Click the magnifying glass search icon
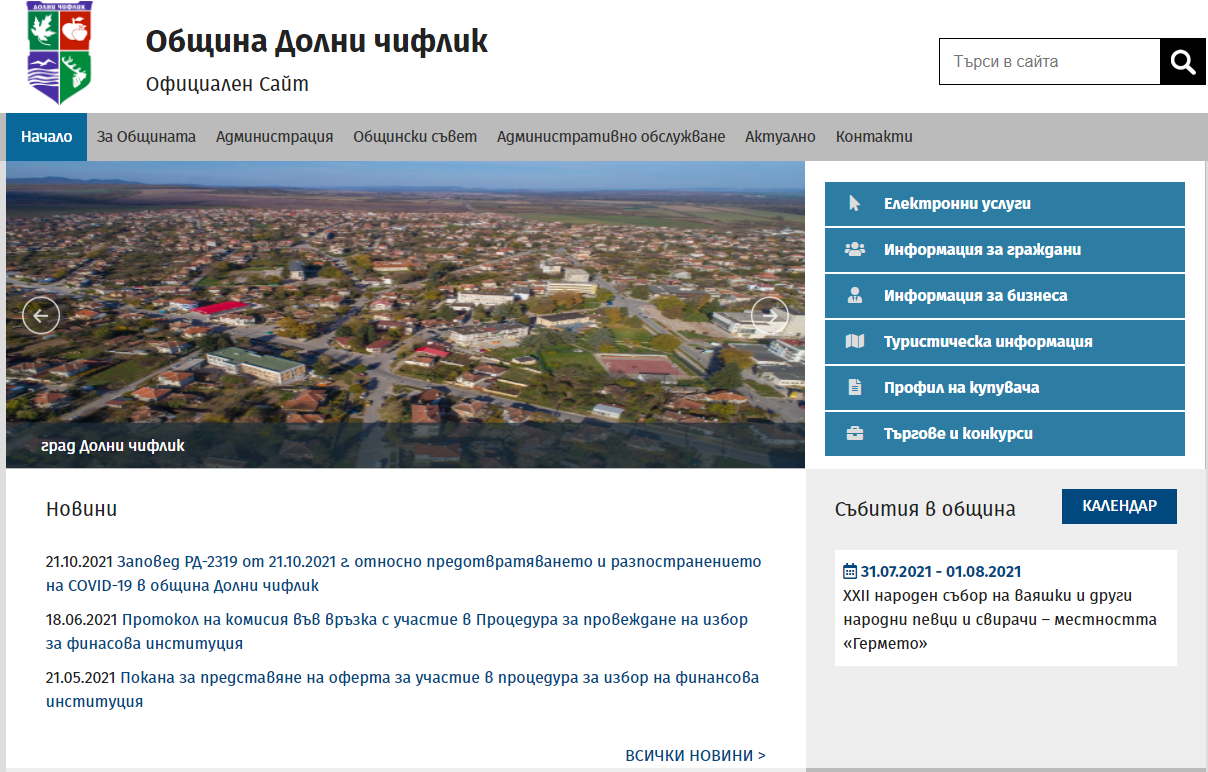 1182,61
